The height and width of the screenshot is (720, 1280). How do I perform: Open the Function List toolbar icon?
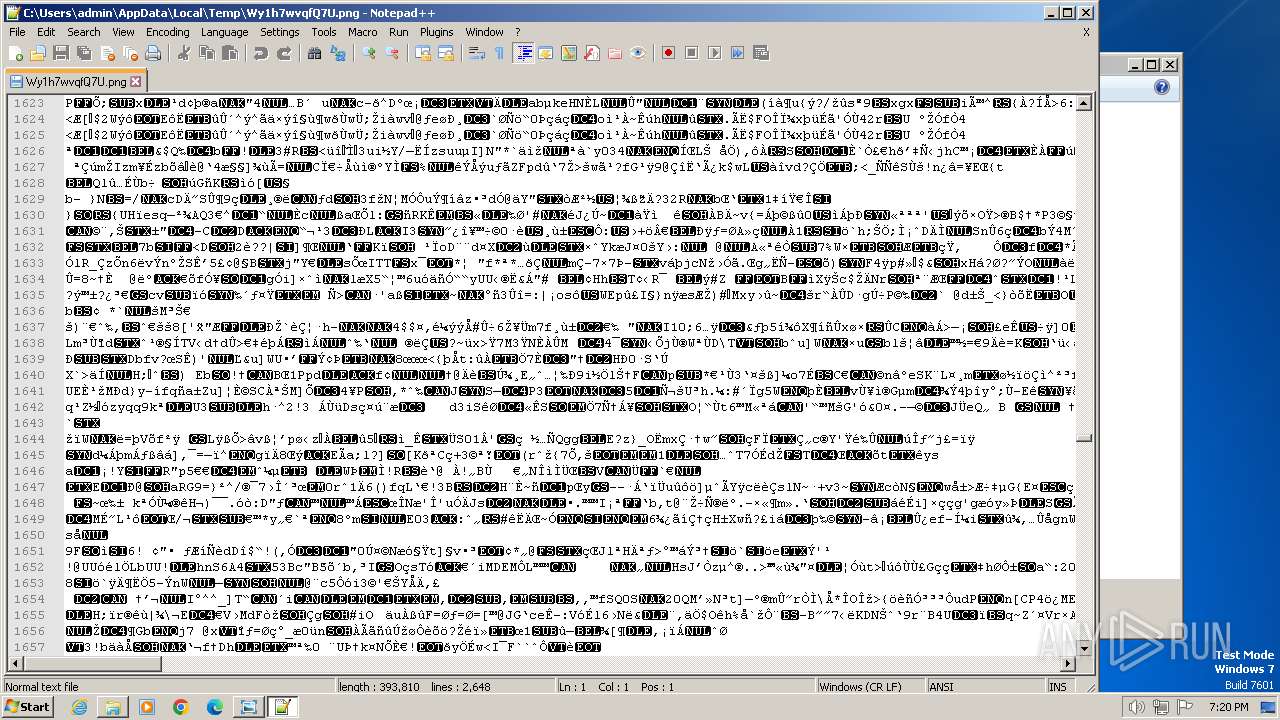(x=591, y=53)
